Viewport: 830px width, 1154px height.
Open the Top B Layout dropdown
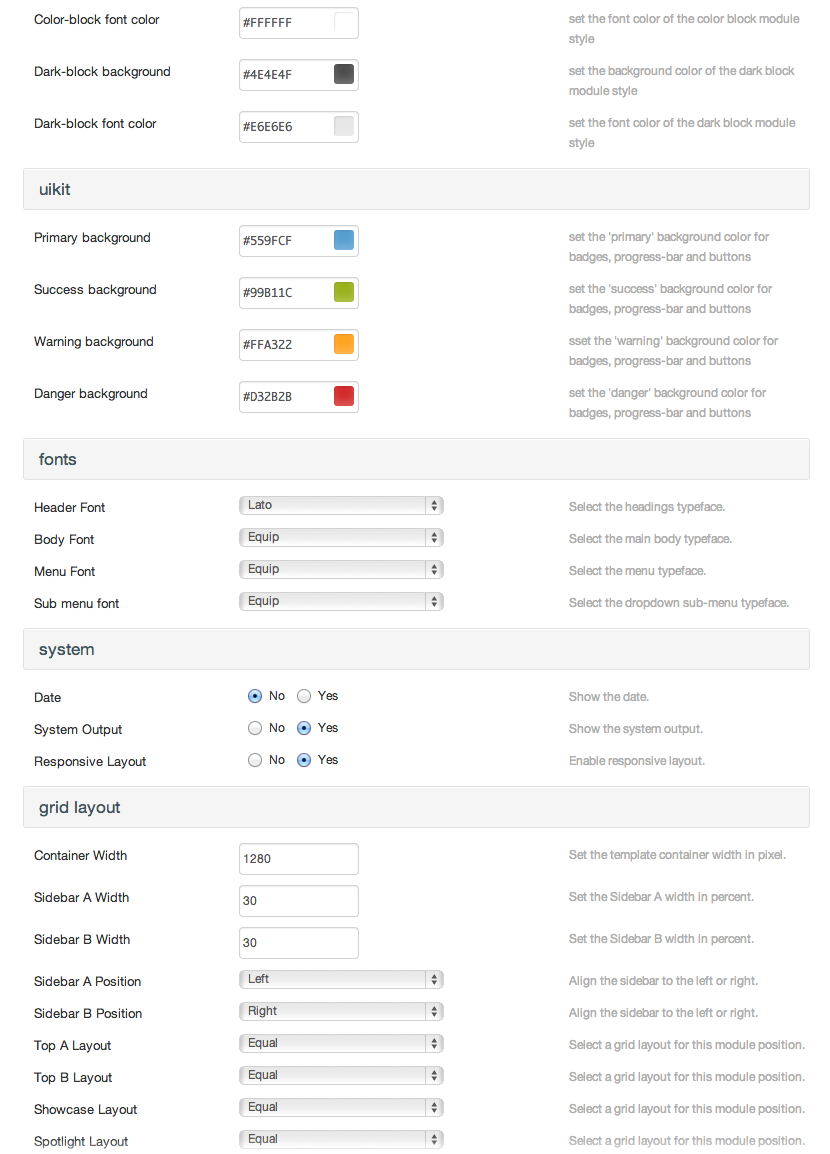pyautogui.click(x=341, y=1075)
